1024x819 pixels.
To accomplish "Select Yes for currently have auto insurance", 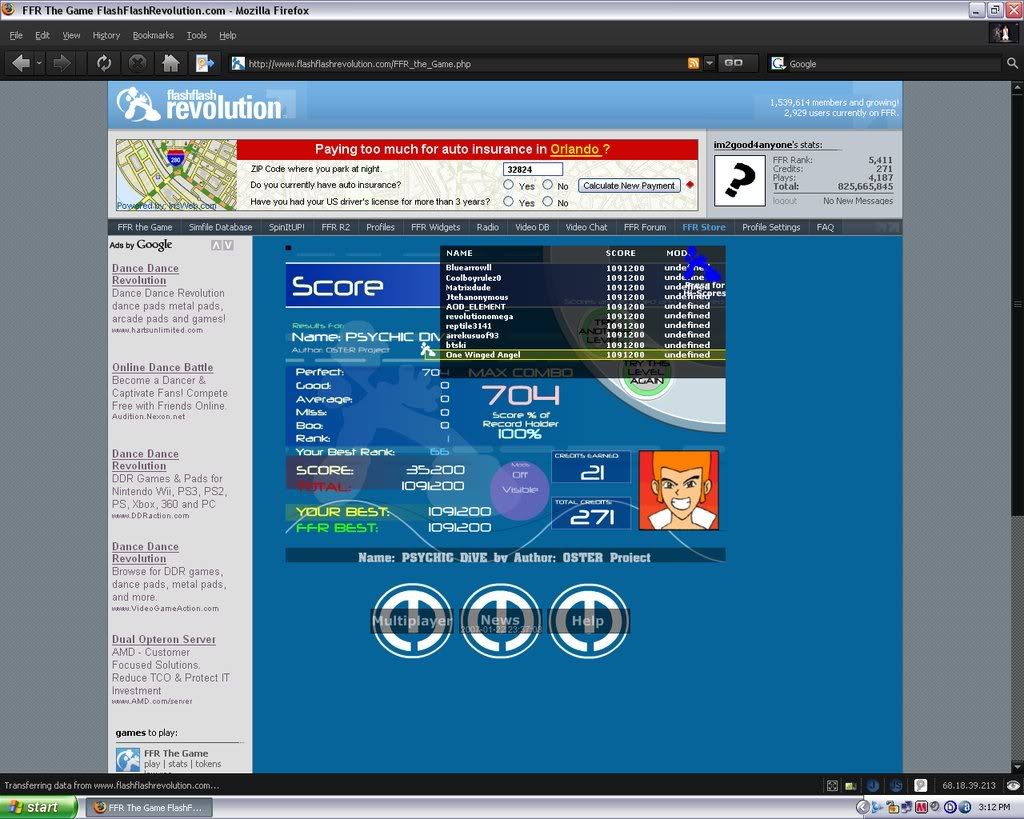I will coord(509,185).
